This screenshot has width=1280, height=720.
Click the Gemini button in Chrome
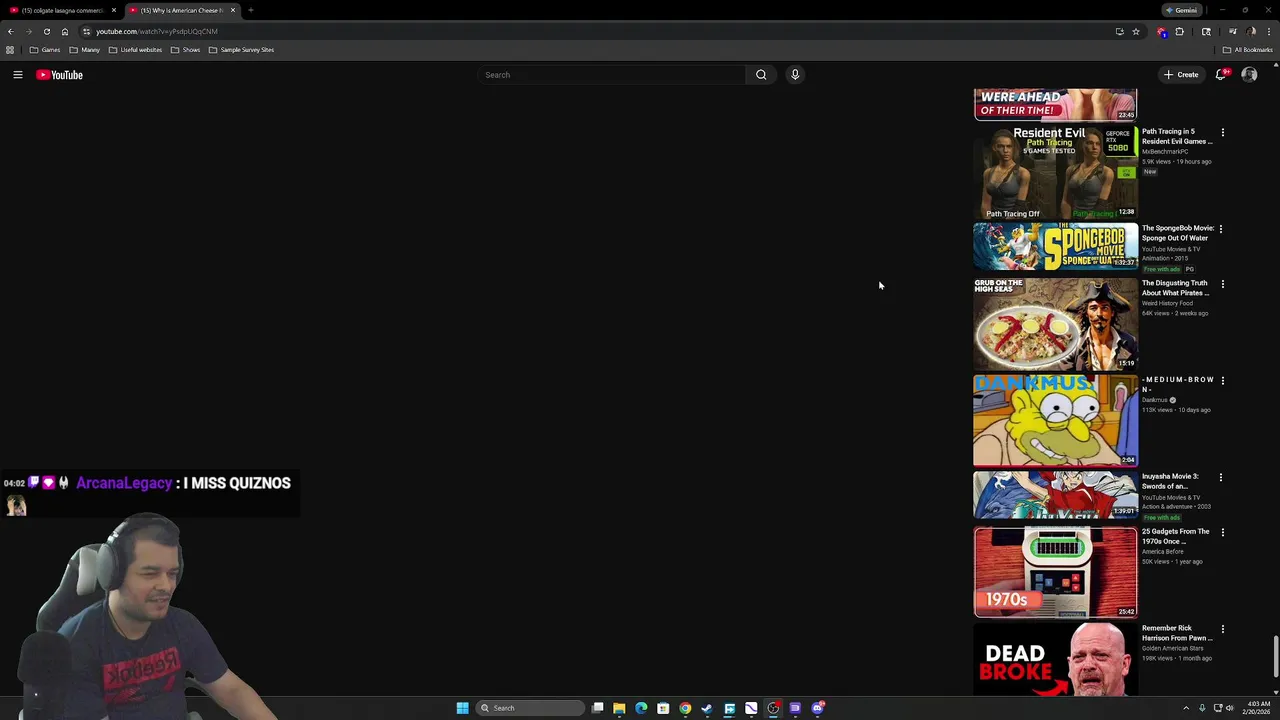(1182, 10)
